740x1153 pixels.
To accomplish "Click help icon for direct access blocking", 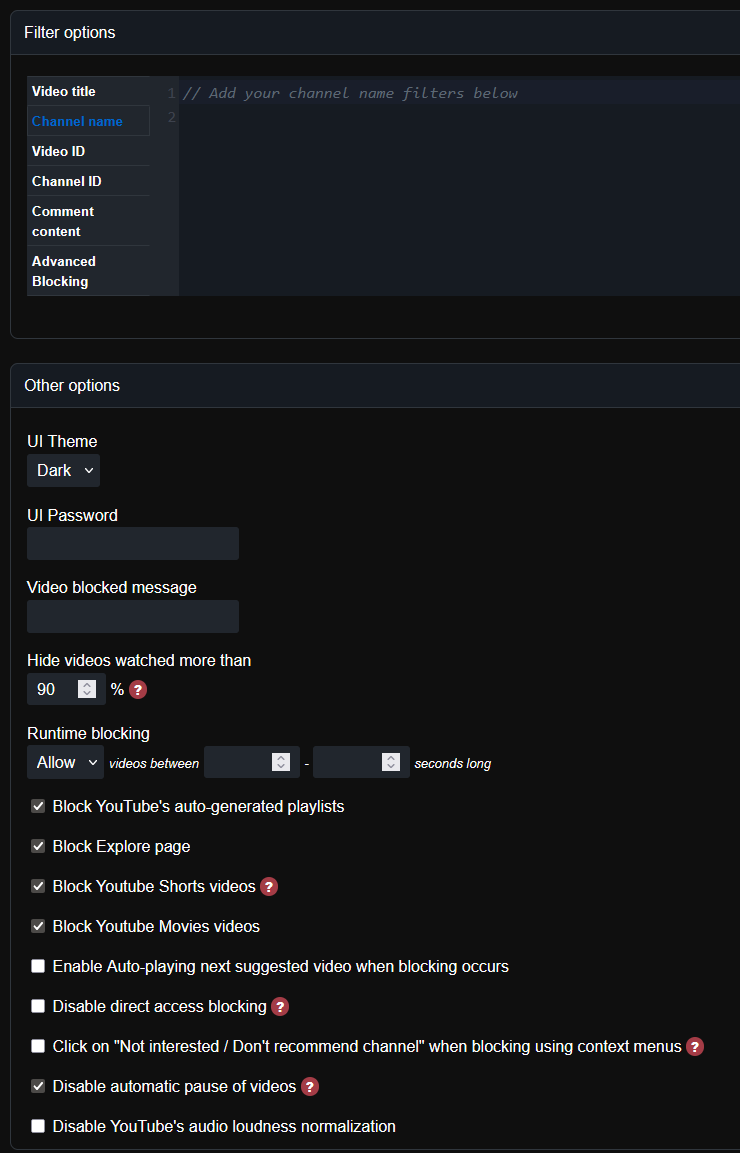I will coord(280,1007).
